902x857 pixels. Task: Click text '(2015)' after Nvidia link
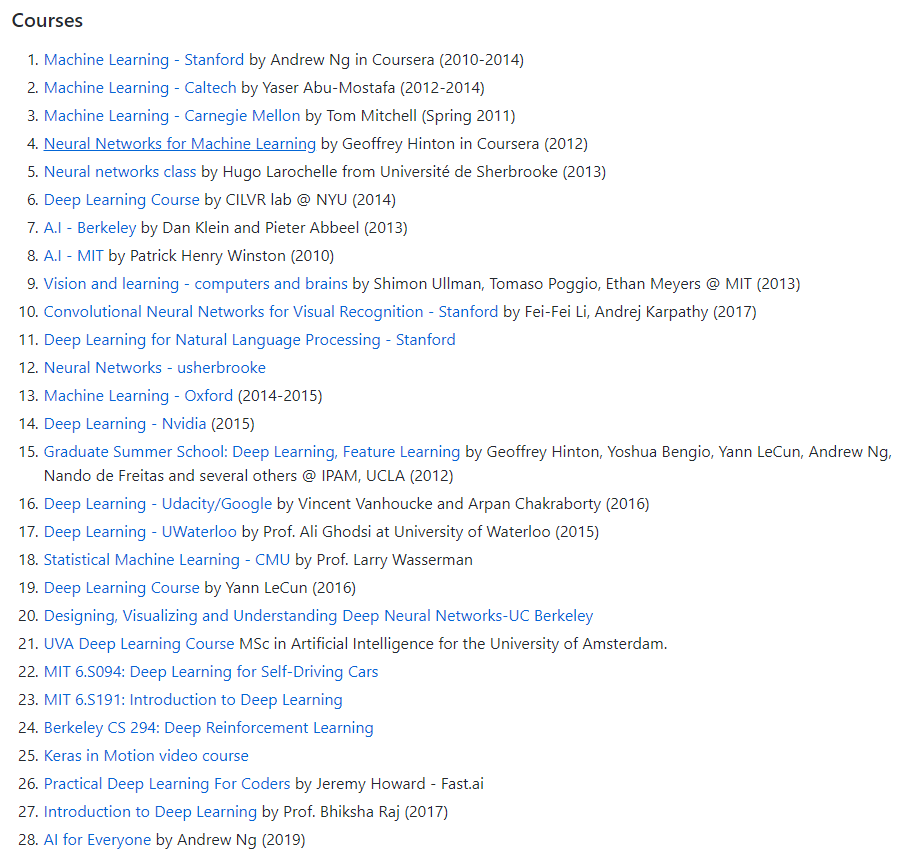(x=233, y=424)
